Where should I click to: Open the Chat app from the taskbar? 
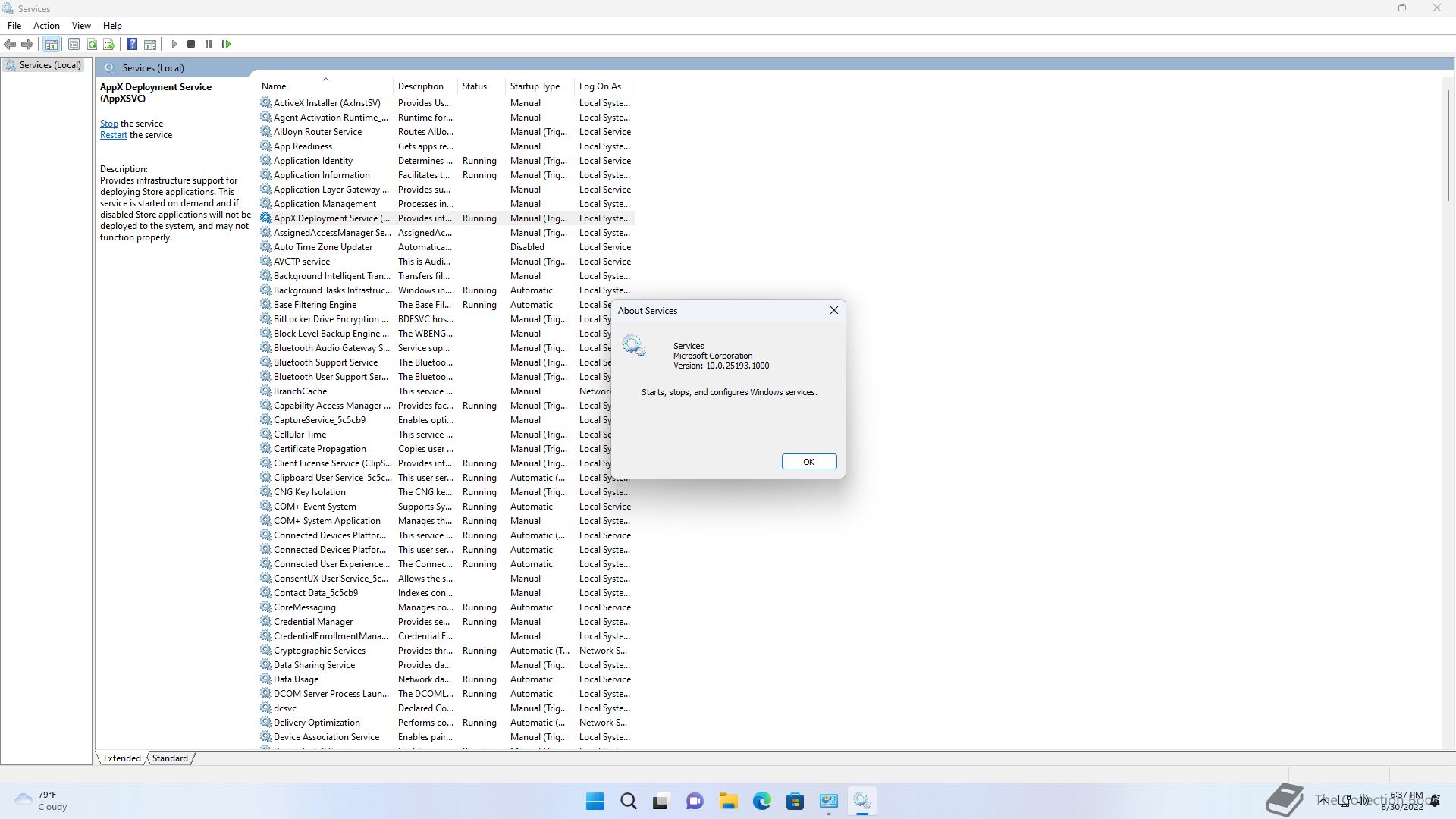pyautogui.click(x=695, y=801)
